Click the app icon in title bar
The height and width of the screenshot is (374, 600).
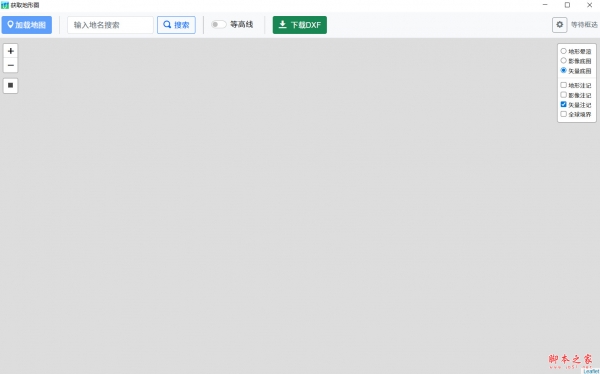5,5
